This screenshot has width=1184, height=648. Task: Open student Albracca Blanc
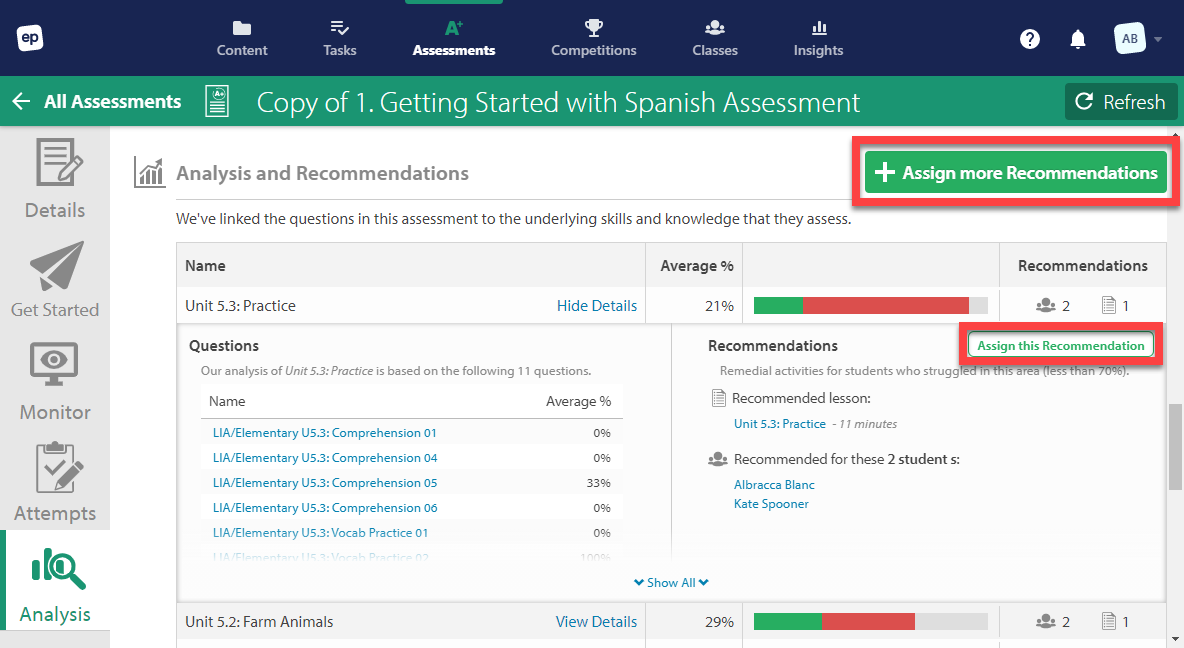(774, 485)
